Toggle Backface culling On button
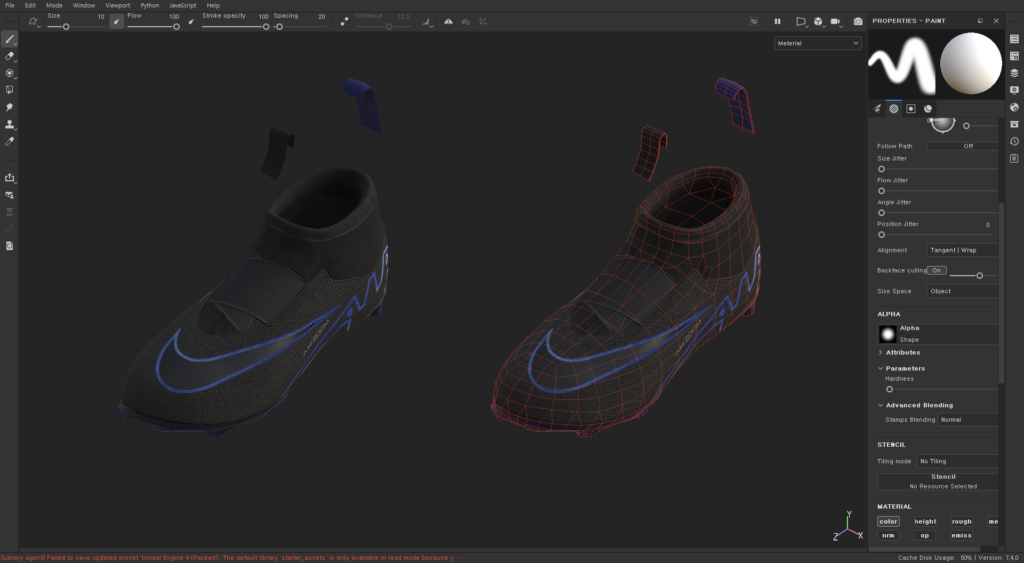Viewport: 1024px width, 563px height. [x=937, y=271]
